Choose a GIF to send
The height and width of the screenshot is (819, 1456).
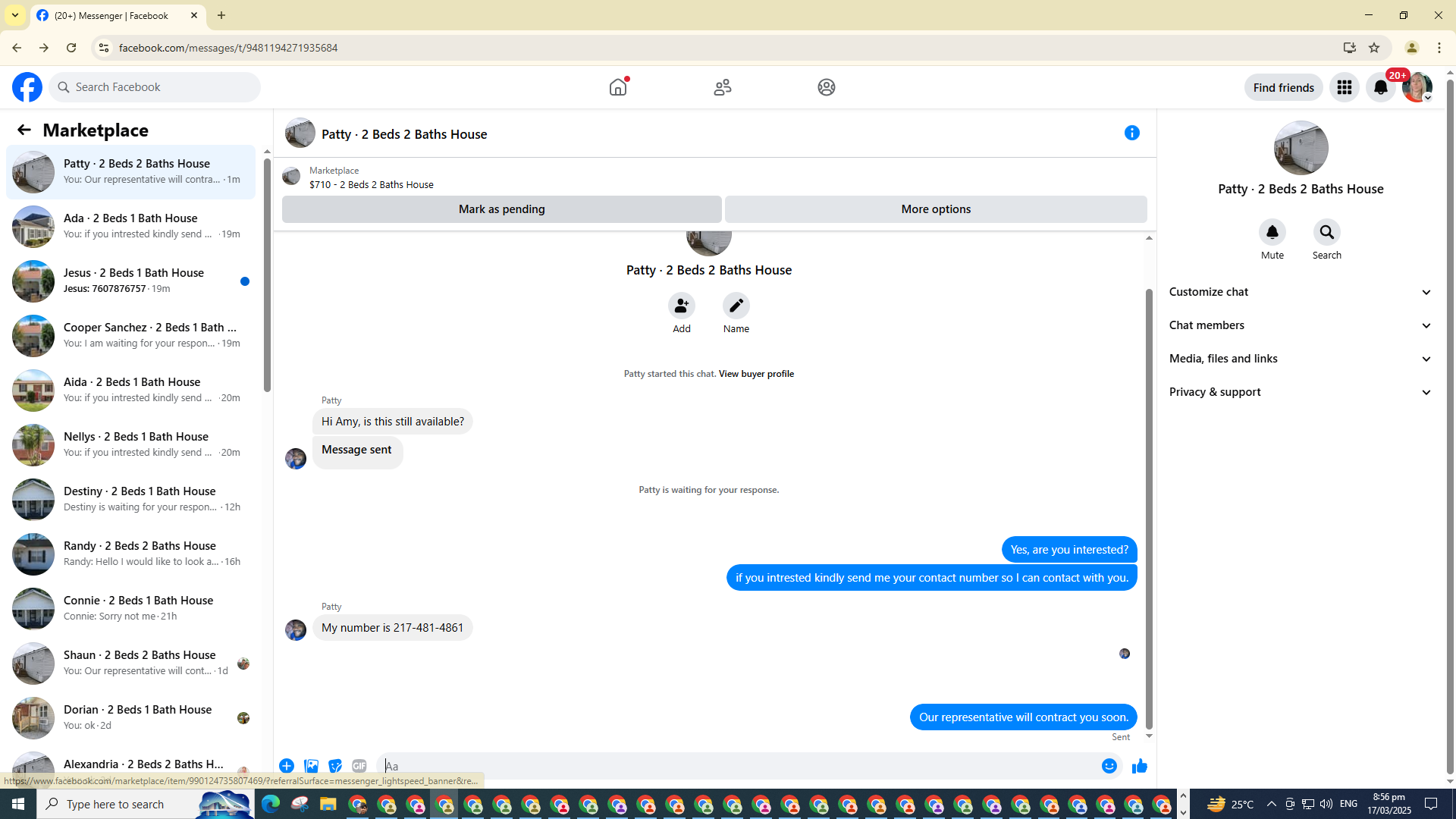[359, 766]
